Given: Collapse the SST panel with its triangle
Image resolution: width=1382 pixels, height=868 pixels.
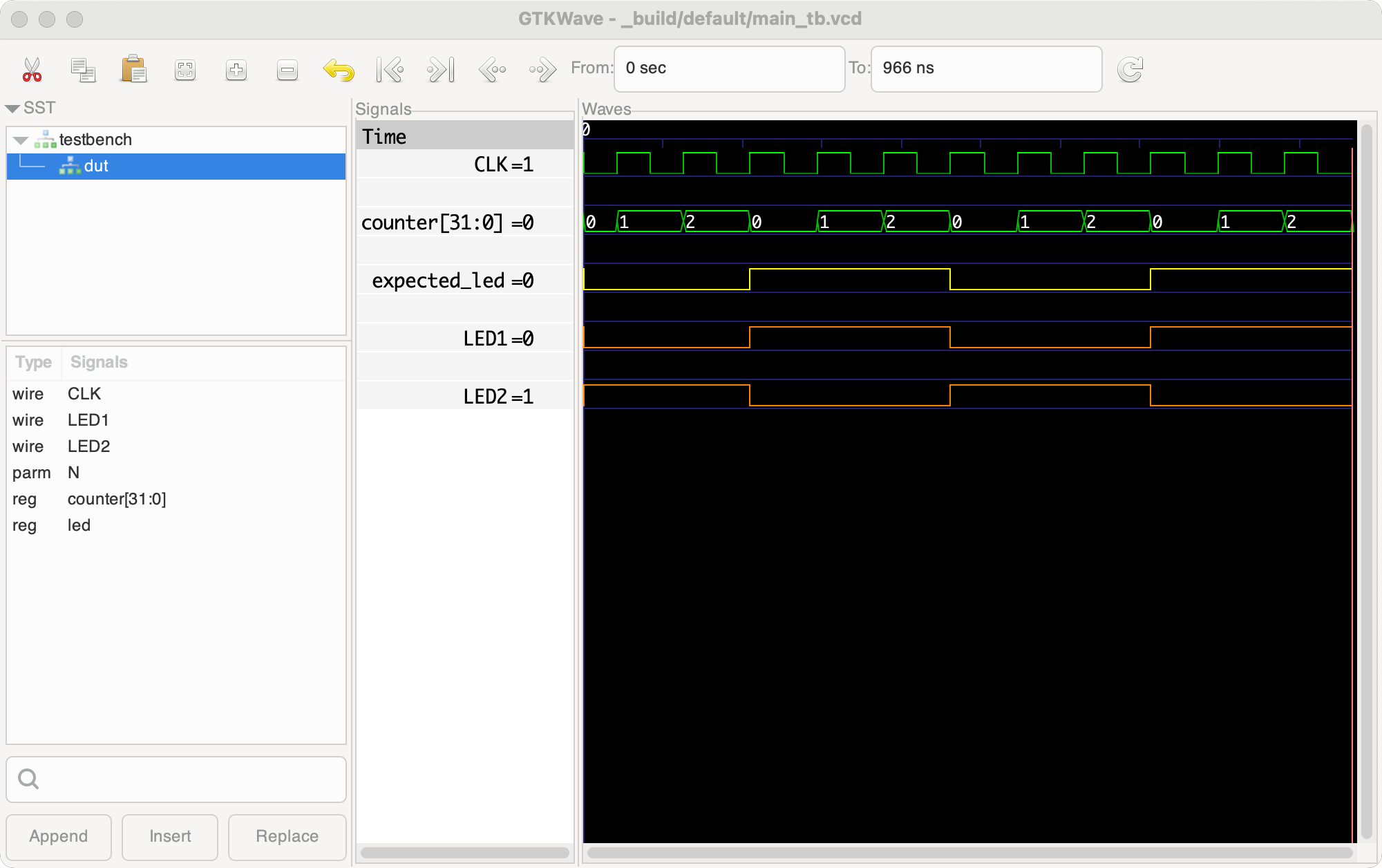Looking at the screenshot, I should pyautogui.click(x=11, y=108).
